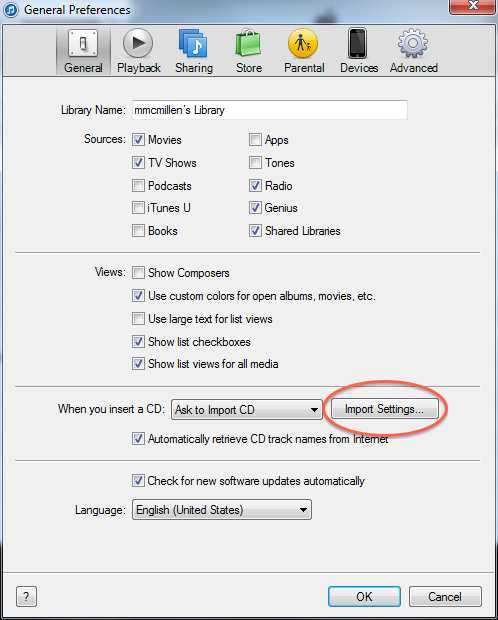Switch to the Playback preferences tab
Viewport: 498px width, 620px height.
[138, 51]
